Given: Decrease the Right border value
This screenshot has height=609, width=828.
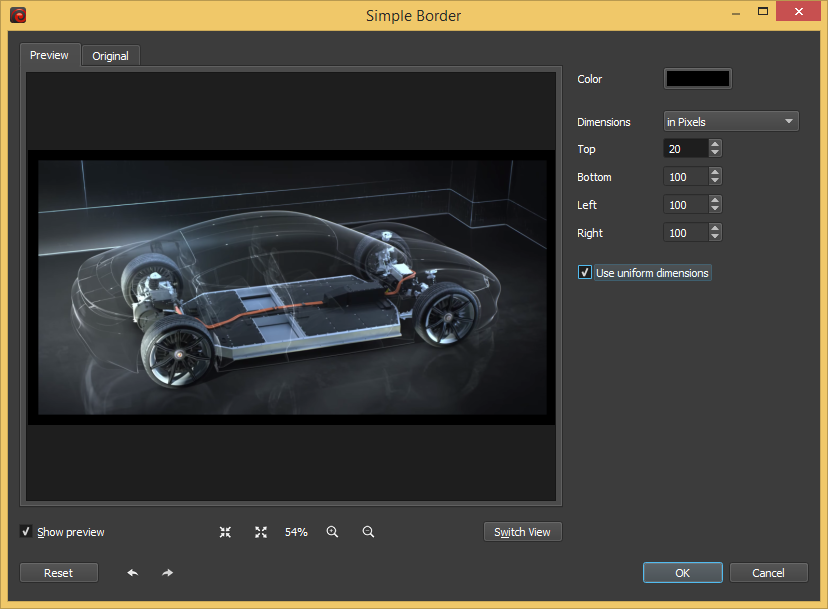Looking at the screenshot, I should pyautogui.click(x=715, y=237).
